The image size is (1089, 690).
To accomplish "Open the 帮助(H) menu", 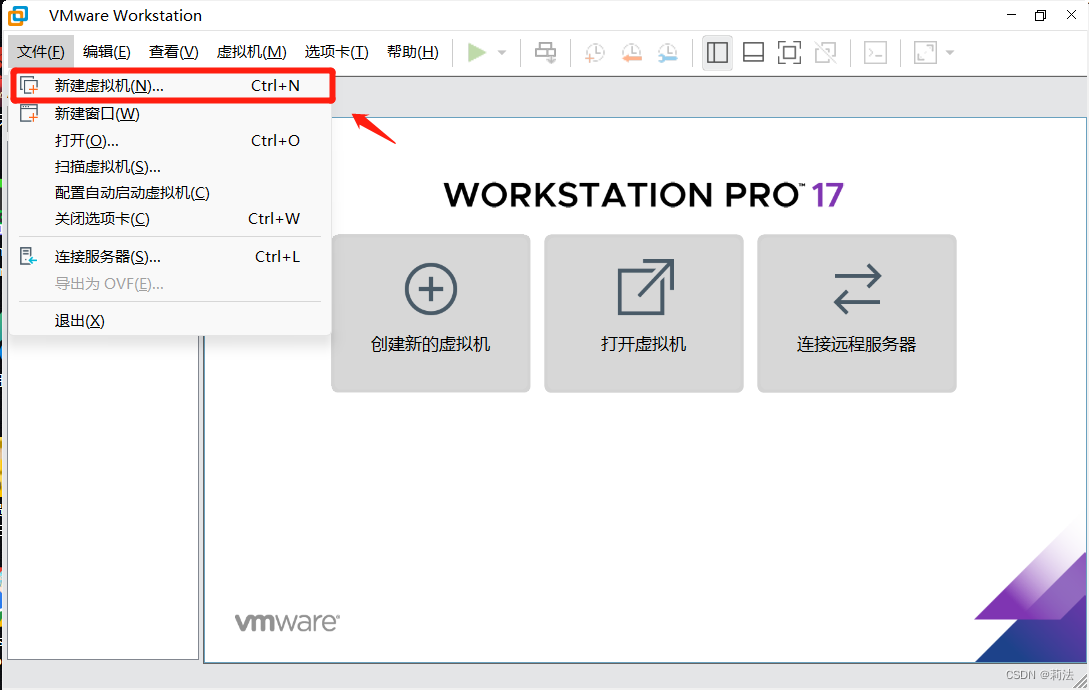I will click(413, 52).
